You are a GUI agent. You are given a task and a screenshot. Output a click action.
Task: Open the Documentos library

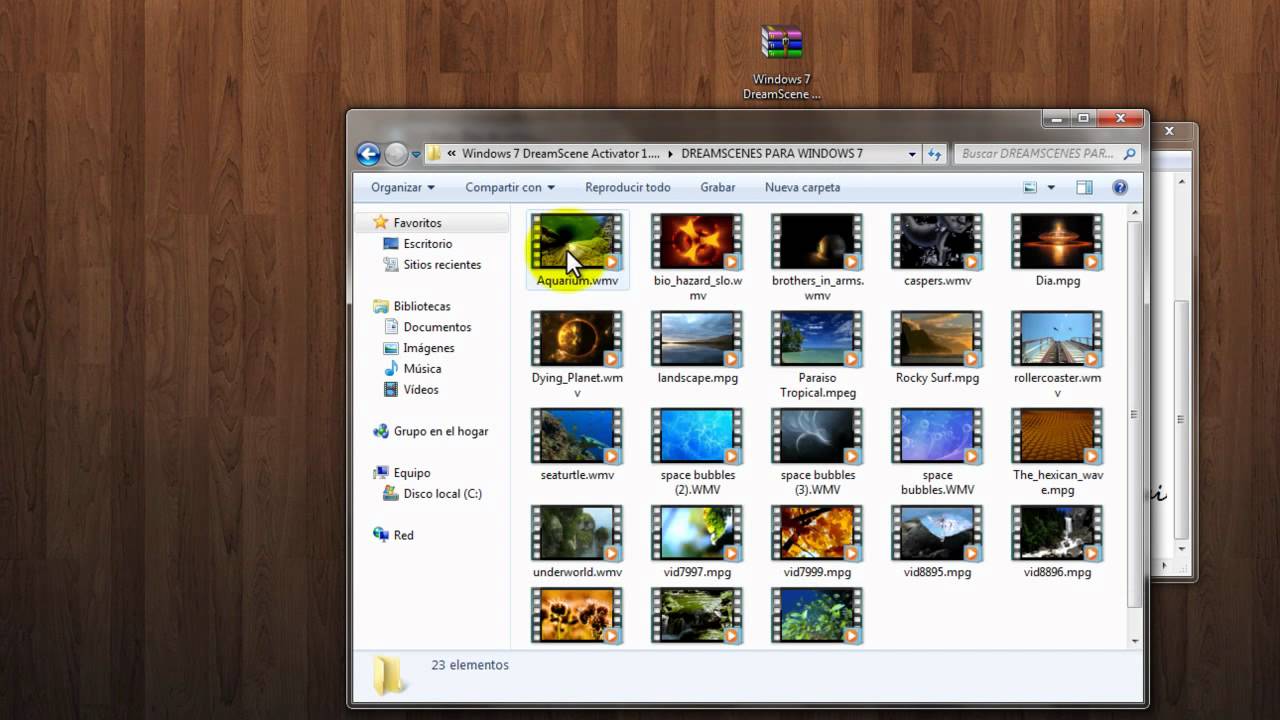click(x=437, y=327)
